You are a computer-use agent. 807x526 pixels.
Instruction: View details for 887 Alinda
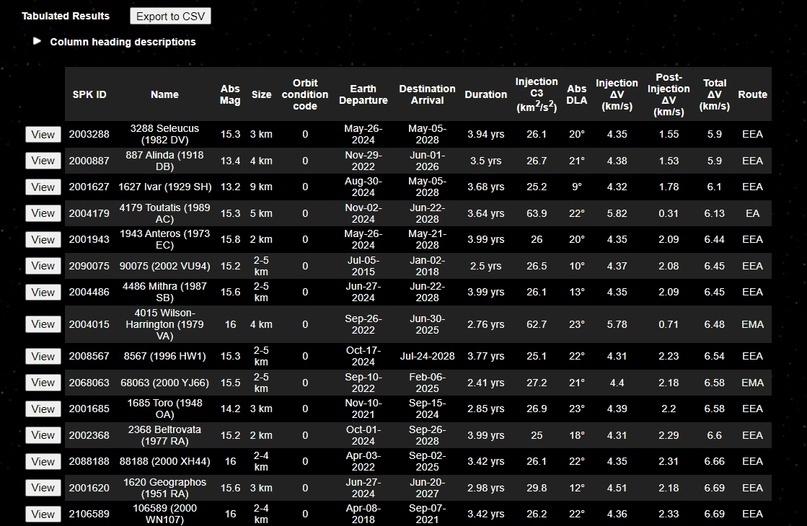[43, 160]
